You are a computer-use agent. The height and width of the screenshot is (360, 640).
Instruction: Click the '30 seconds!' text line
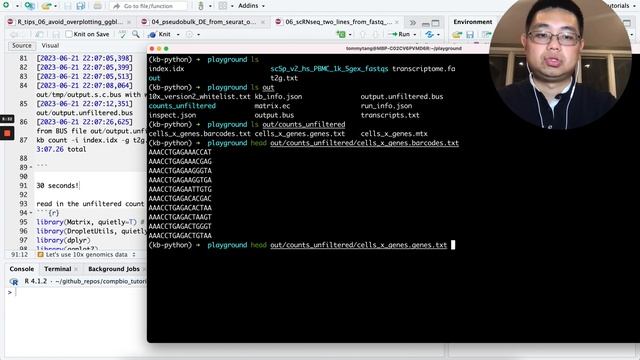coord(58,186)
